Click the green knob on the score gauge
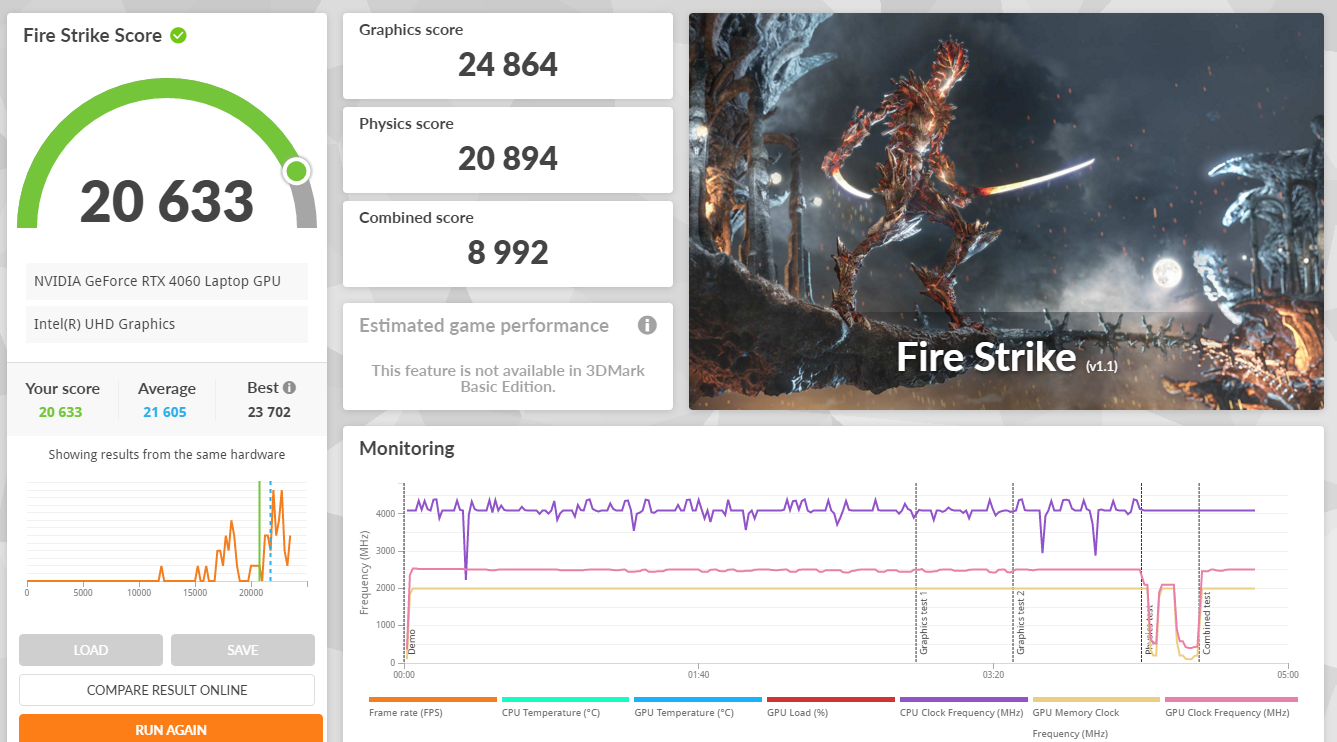 (x=296, y=171)
